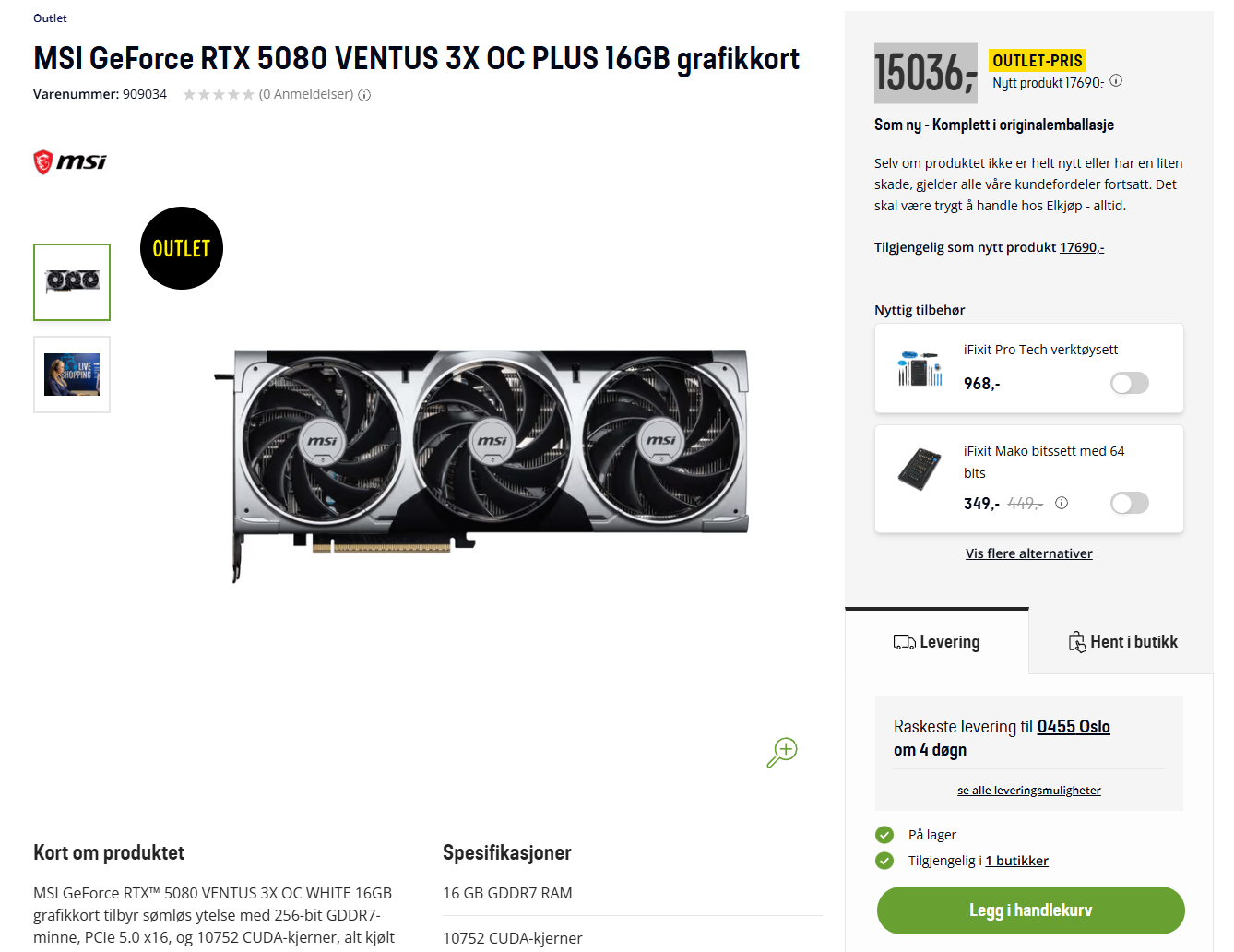Screen dimensions: 1234x952
Task: Enable the iFixit Mako bitsett toggle
Action: coord(1130,503)
